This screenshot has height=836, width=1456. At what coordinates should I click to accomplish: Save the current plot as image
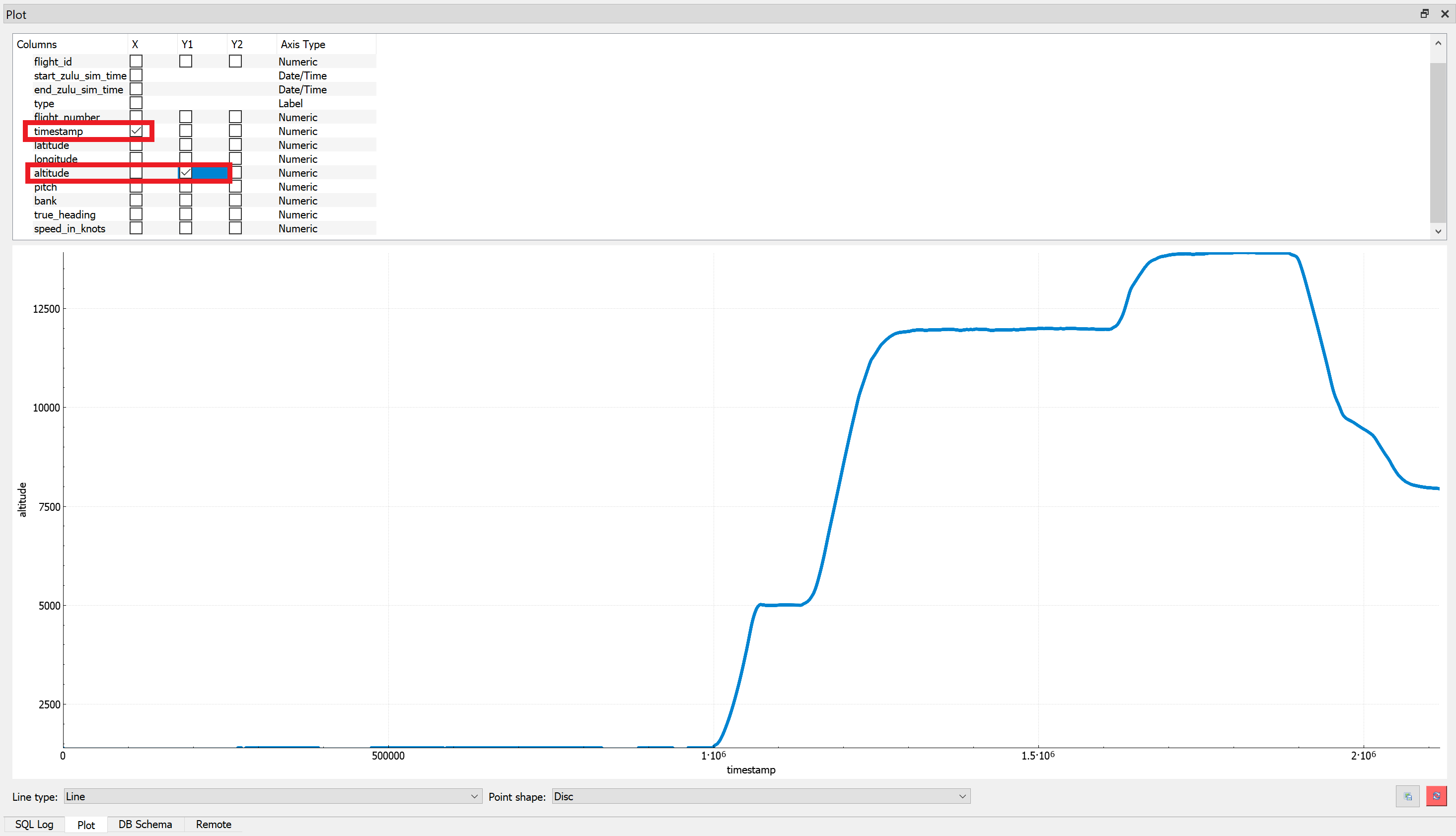pos(1407,796)
